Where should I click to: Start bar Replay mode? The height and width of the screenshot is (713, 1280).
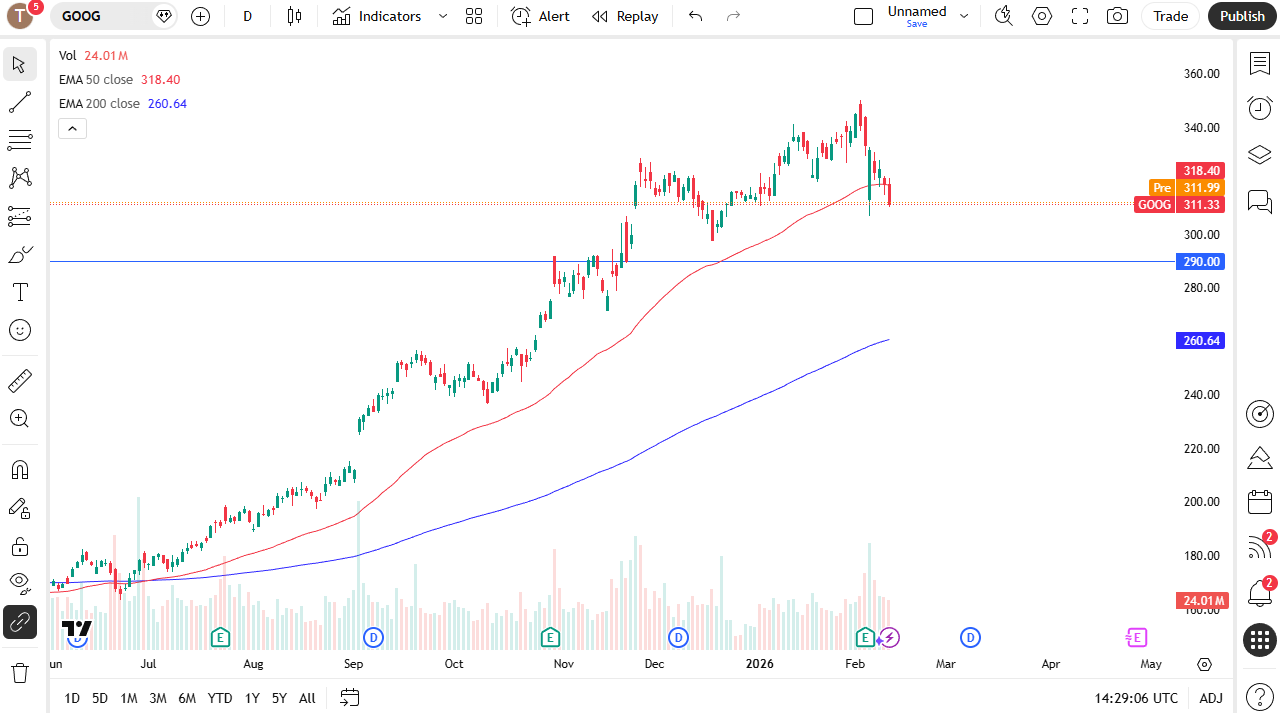pos(625,16)
